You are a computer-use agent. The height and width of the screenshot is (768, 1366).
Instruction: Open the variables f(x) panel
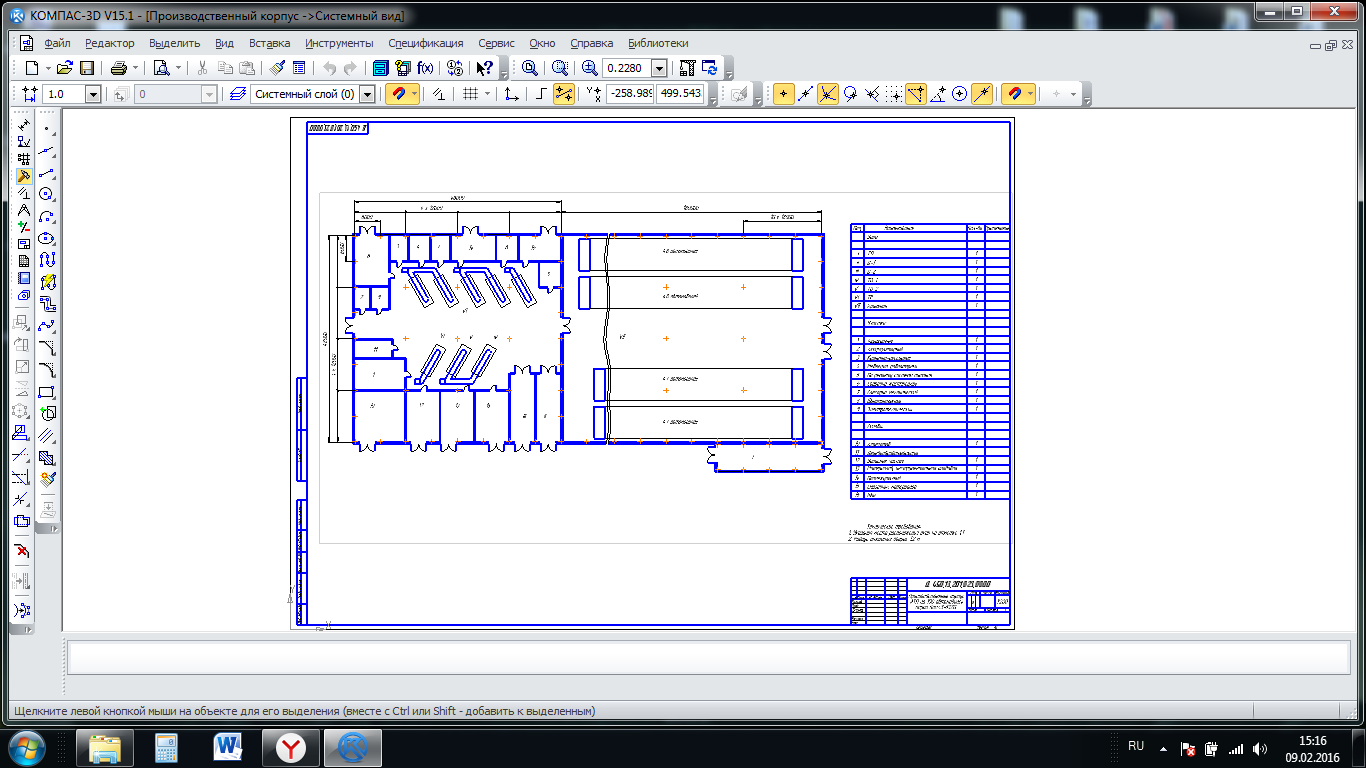tap(425, 68)
